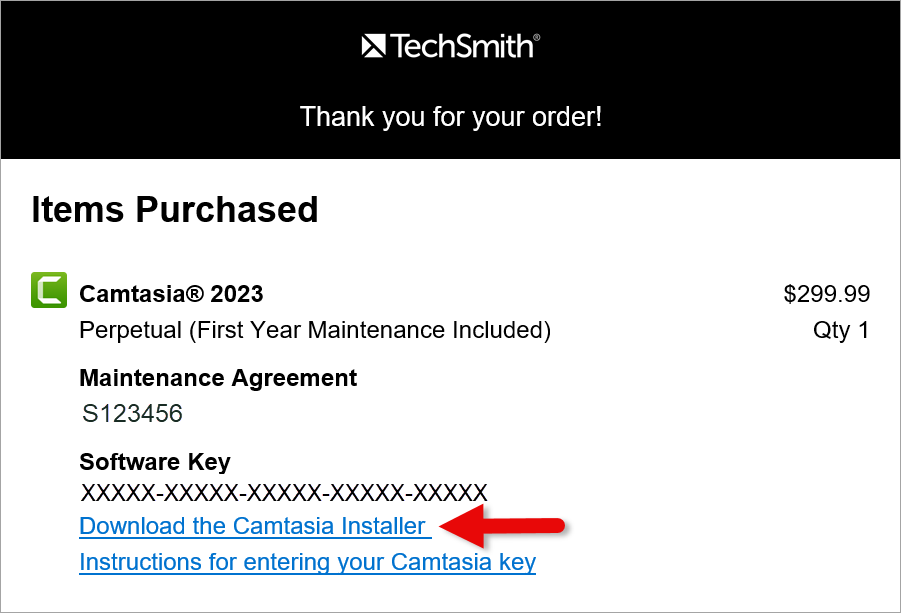The height and width of the screenshot is (613, 901).
Task: Click the Perpetual maintenance description line
Action: tap(315, 330)
